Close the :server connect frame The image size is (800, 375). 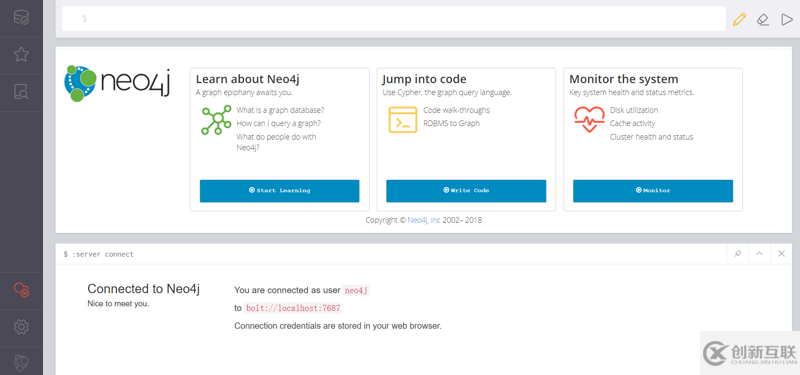(x=781, y=254)
